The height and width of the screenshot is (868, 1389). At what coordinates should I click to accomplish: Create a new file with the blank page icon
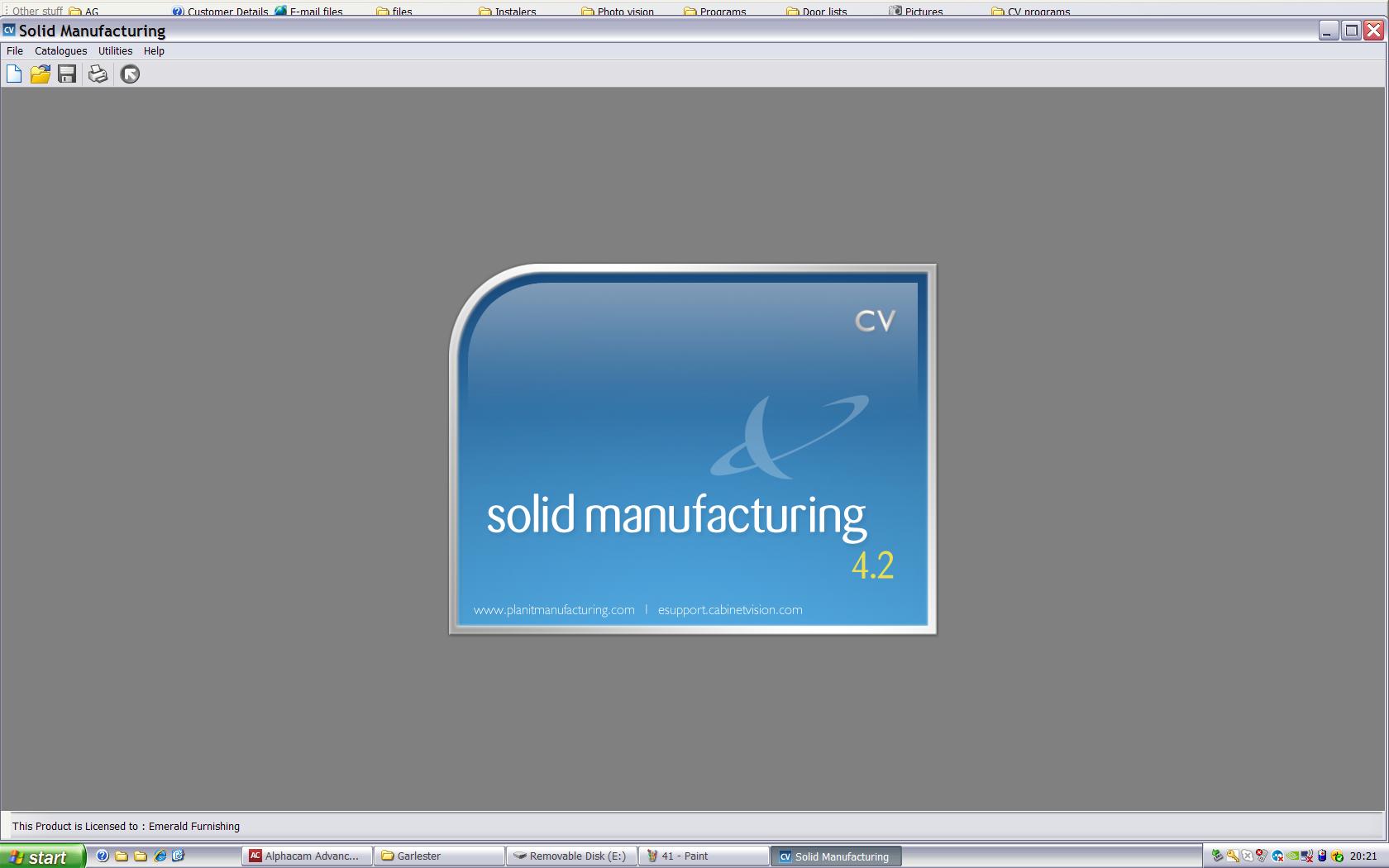click(x=14, y=74)
